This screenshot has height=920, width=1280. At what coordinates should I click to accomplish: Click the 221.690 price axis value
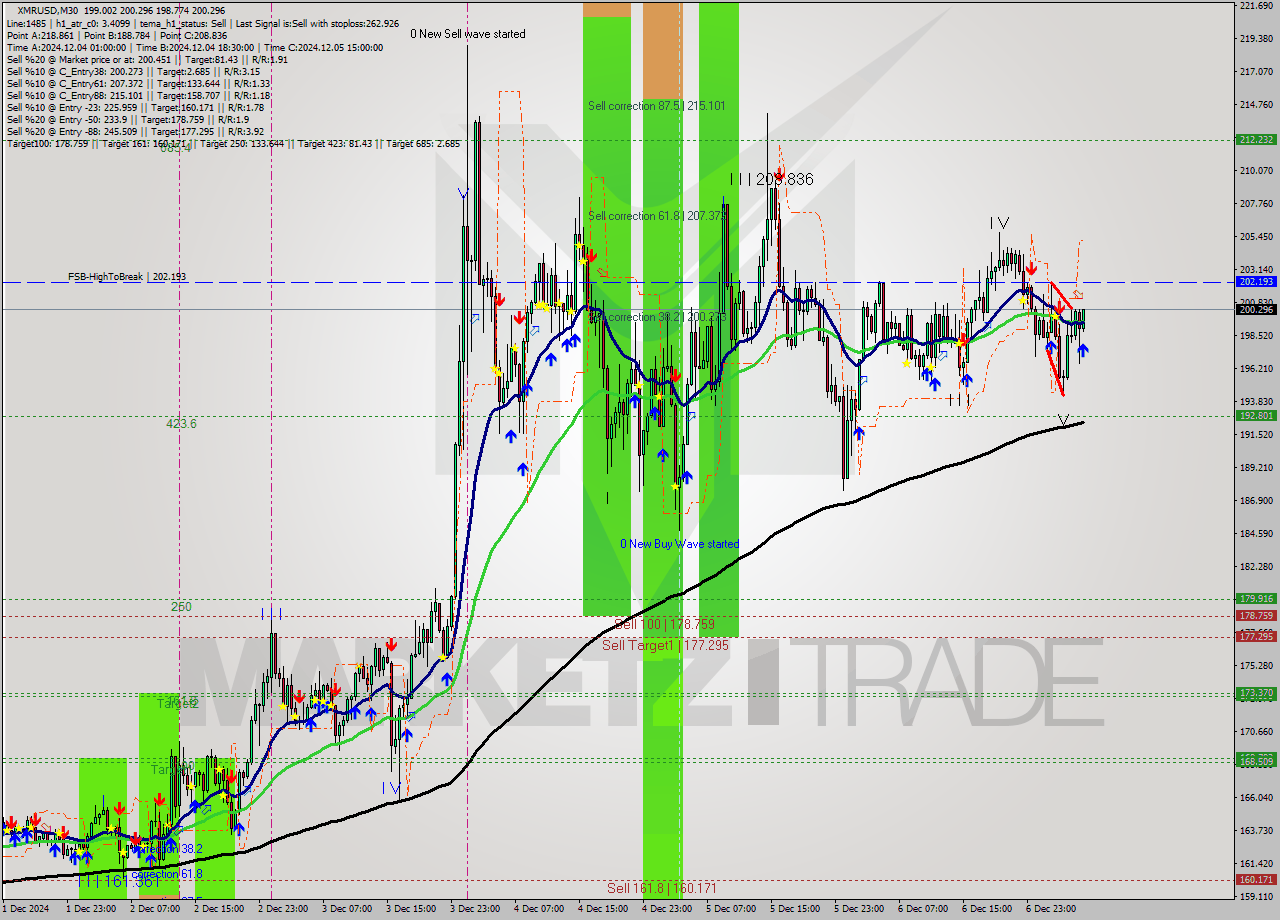pyautogui.click(x=1256, y=6)
